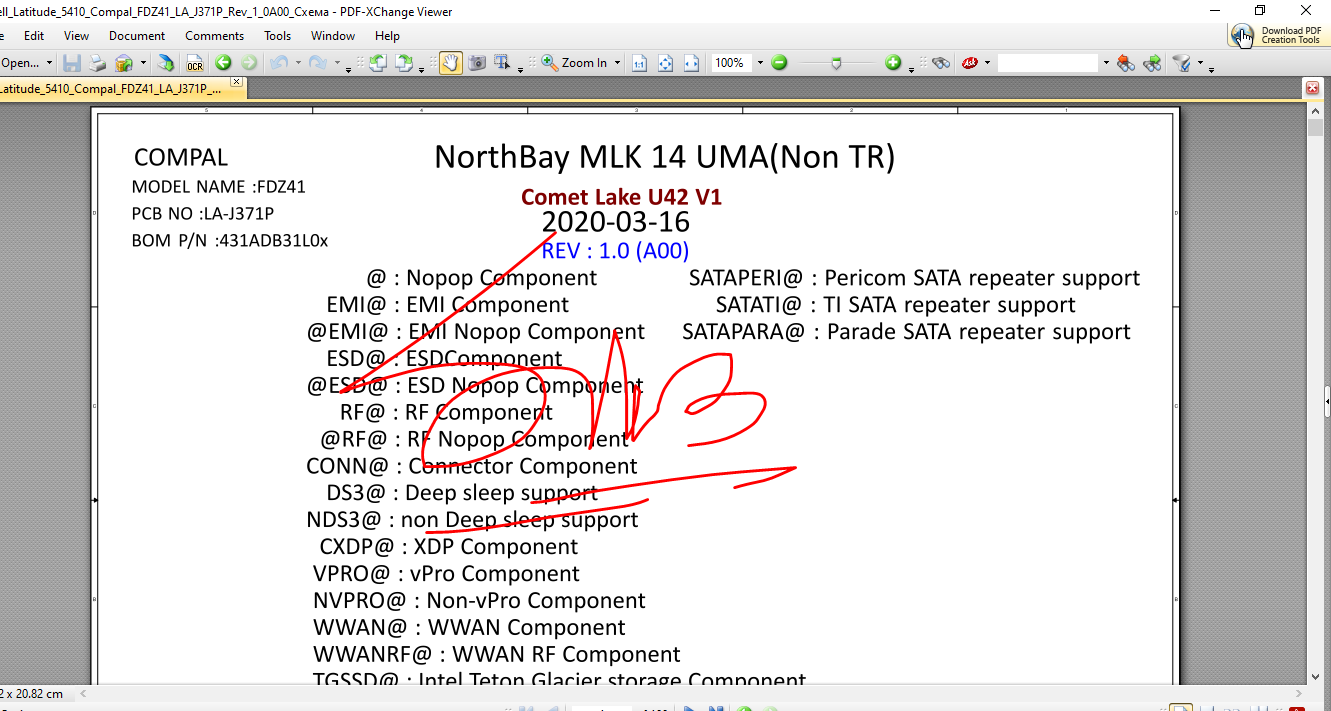Open the Tools menu
This screenshot has height=711, width=1331.
278,35
